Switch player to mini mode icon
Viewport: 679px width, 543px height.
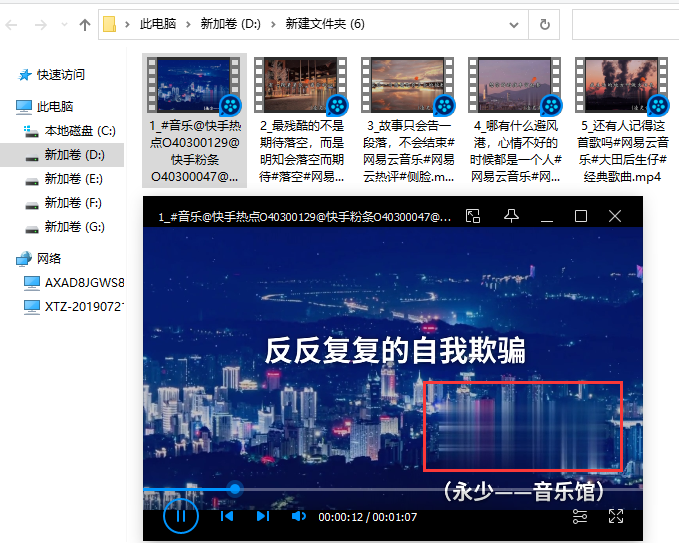click(473, 216)
